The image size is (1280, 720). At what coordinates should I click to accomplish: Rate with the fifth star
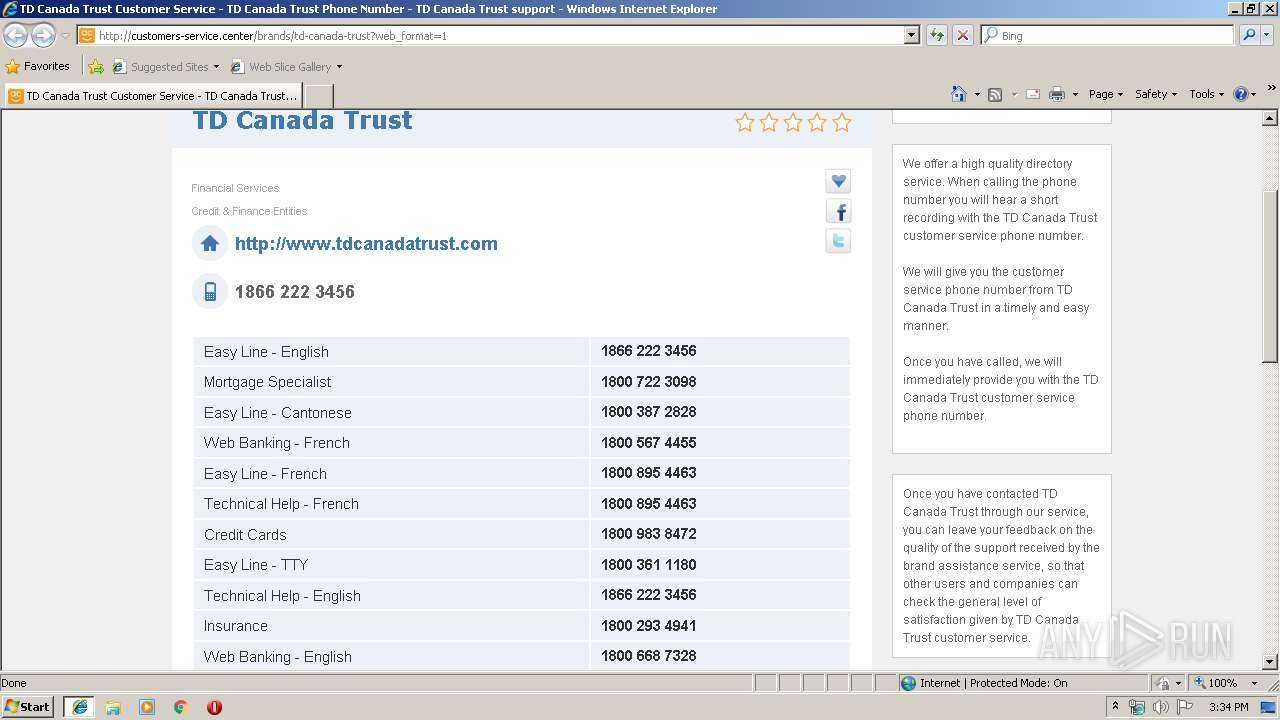(842, 122)
